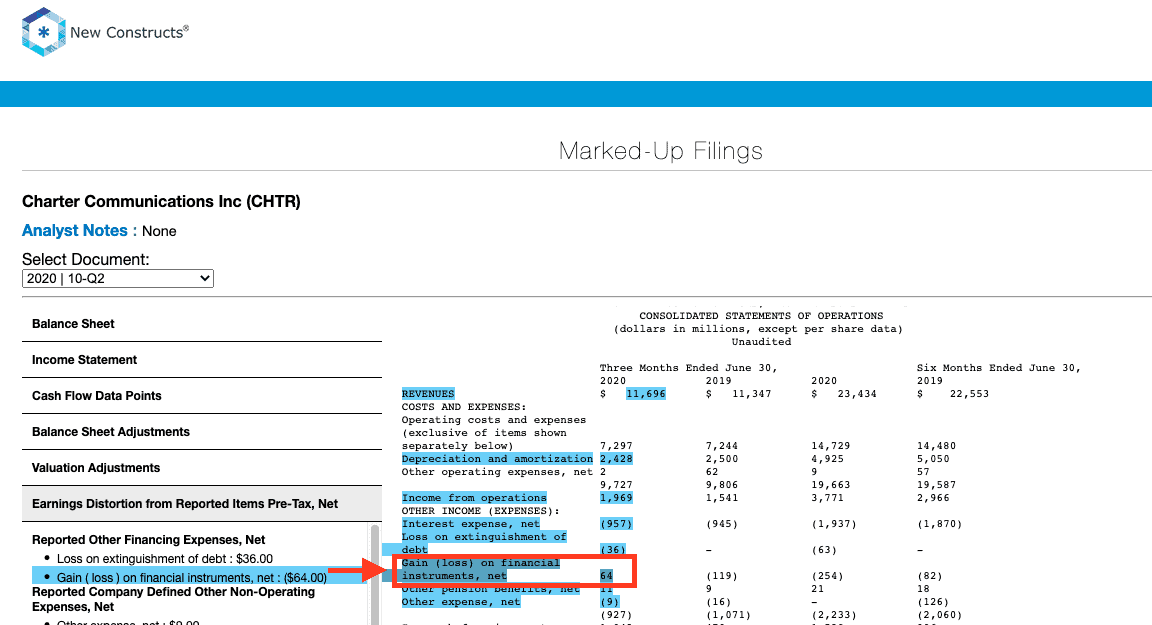Click the Charter Communications Inc (CHTR) title
The image size is (1152, 625).
161,201
